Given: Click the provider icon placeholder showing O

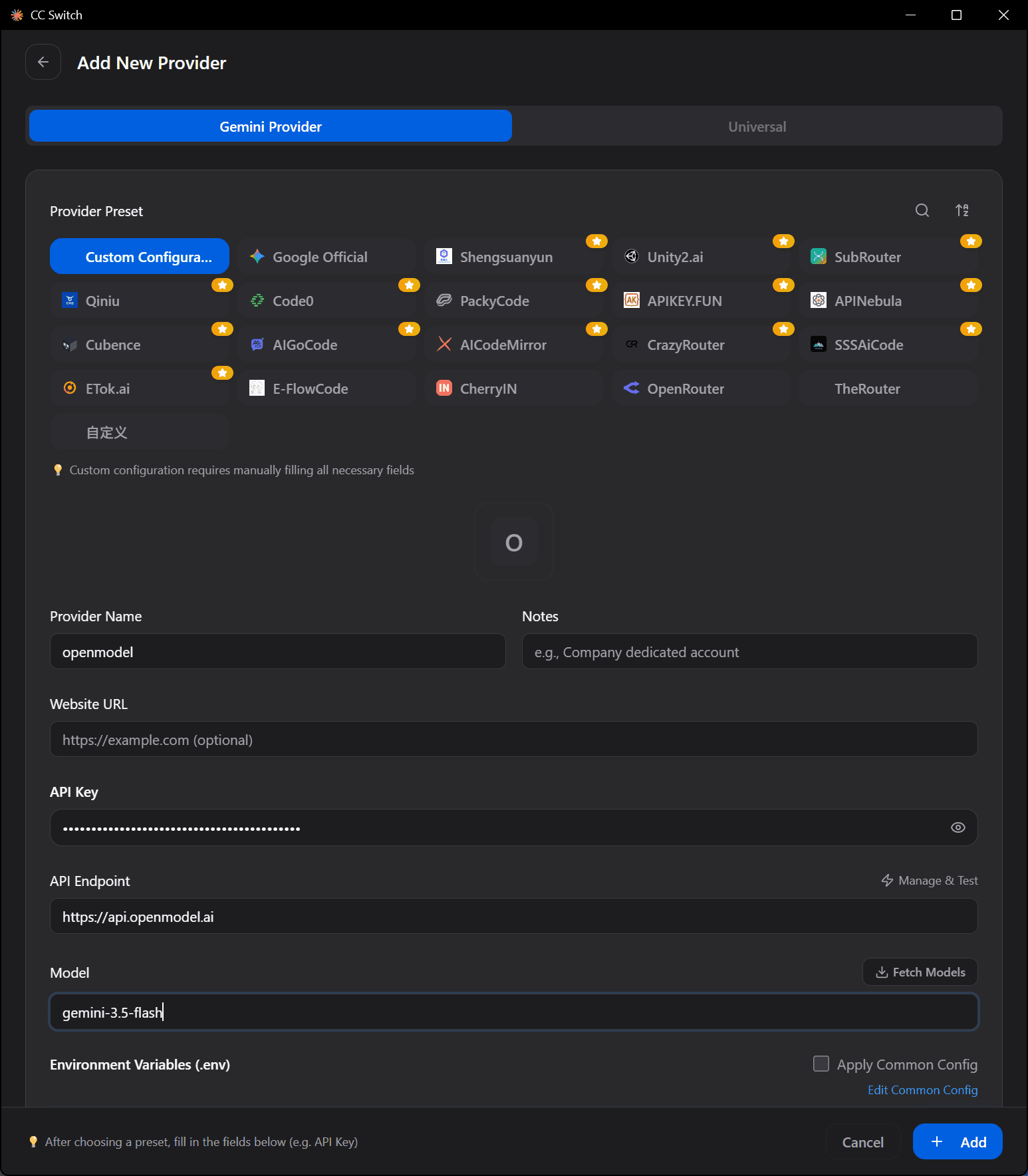Looking at the screenshot, I should (514, 541).
